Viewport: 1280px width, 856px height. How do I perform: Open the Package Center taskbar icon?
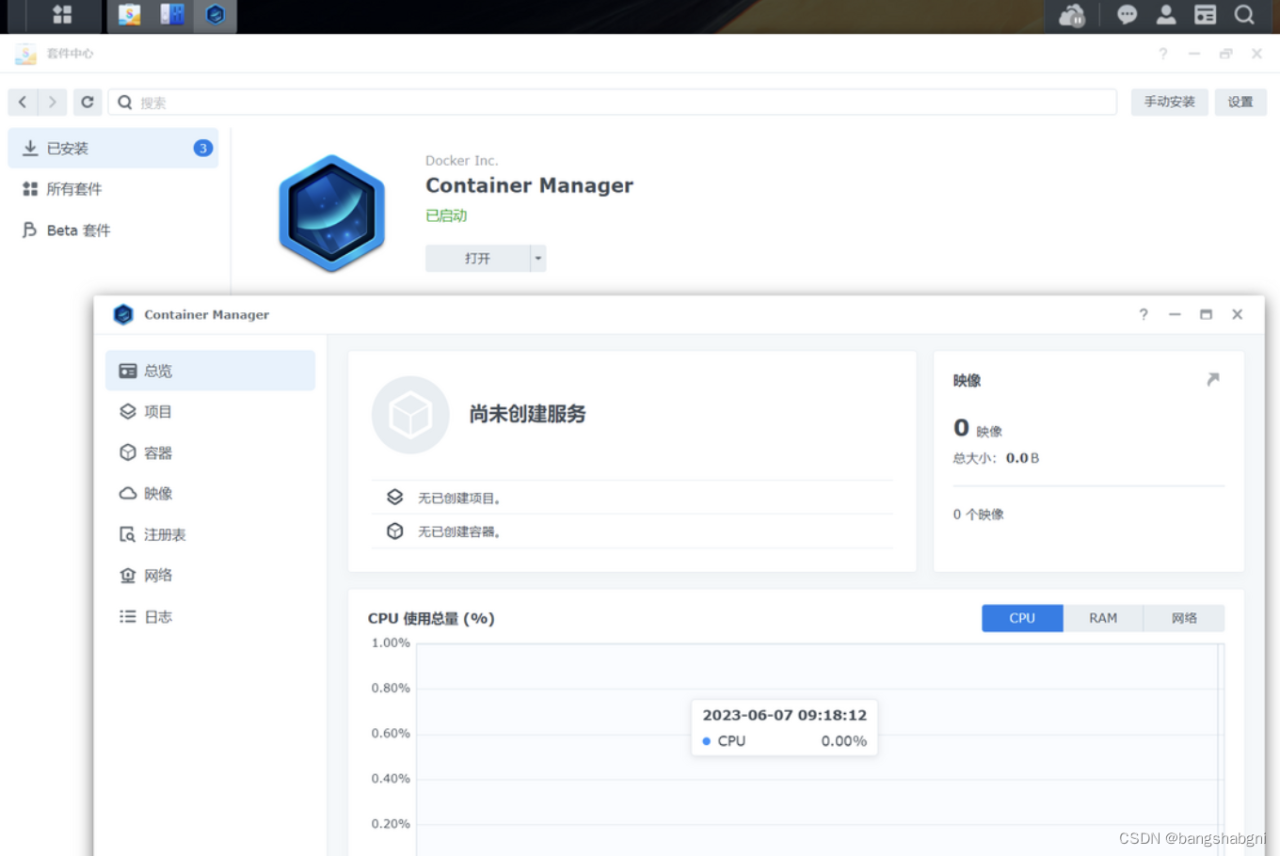(129, 15)
